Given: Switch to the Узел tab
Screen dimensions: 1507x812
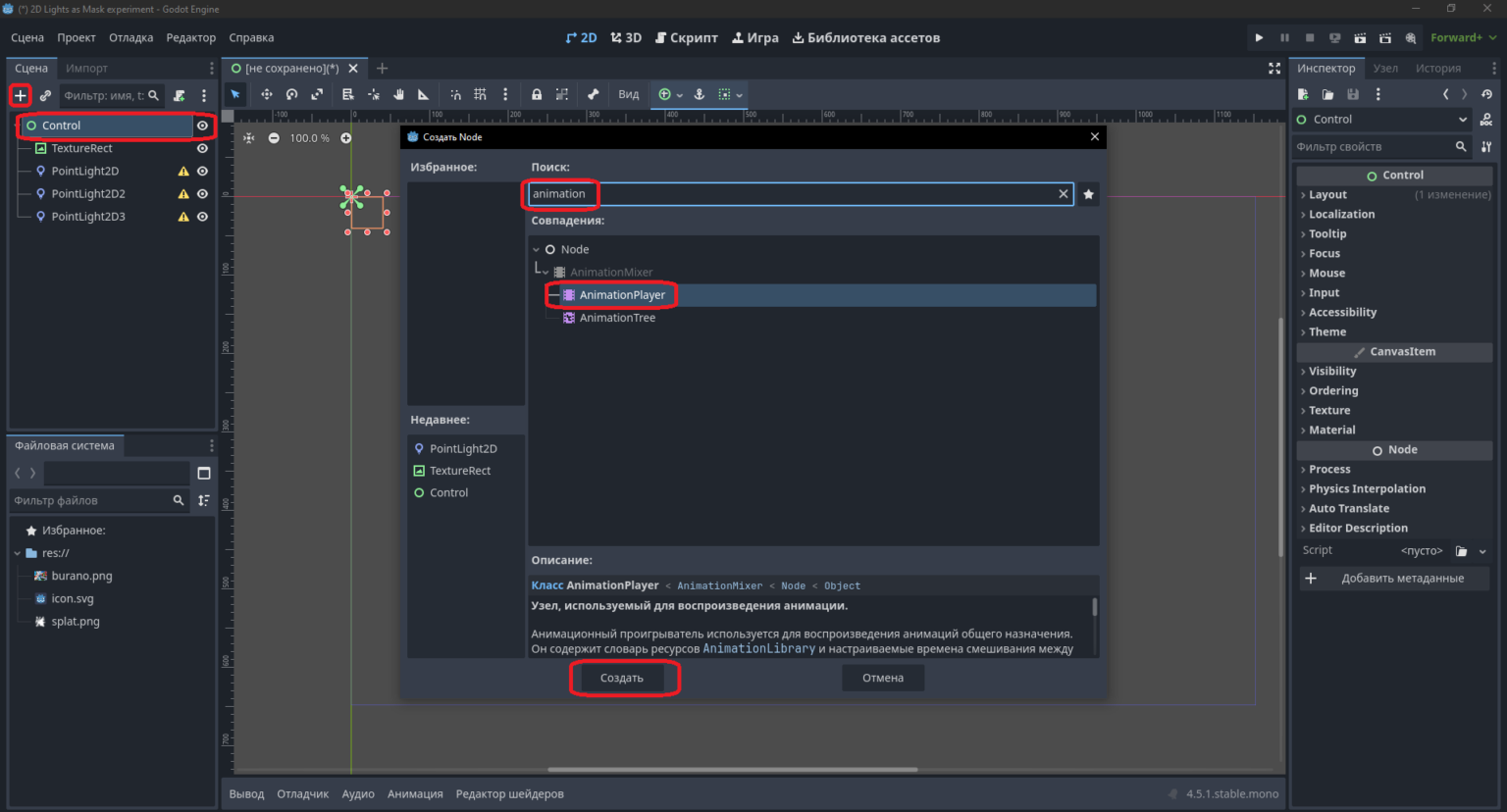Looking at the screenshot, I should [x=1385, y=69].
